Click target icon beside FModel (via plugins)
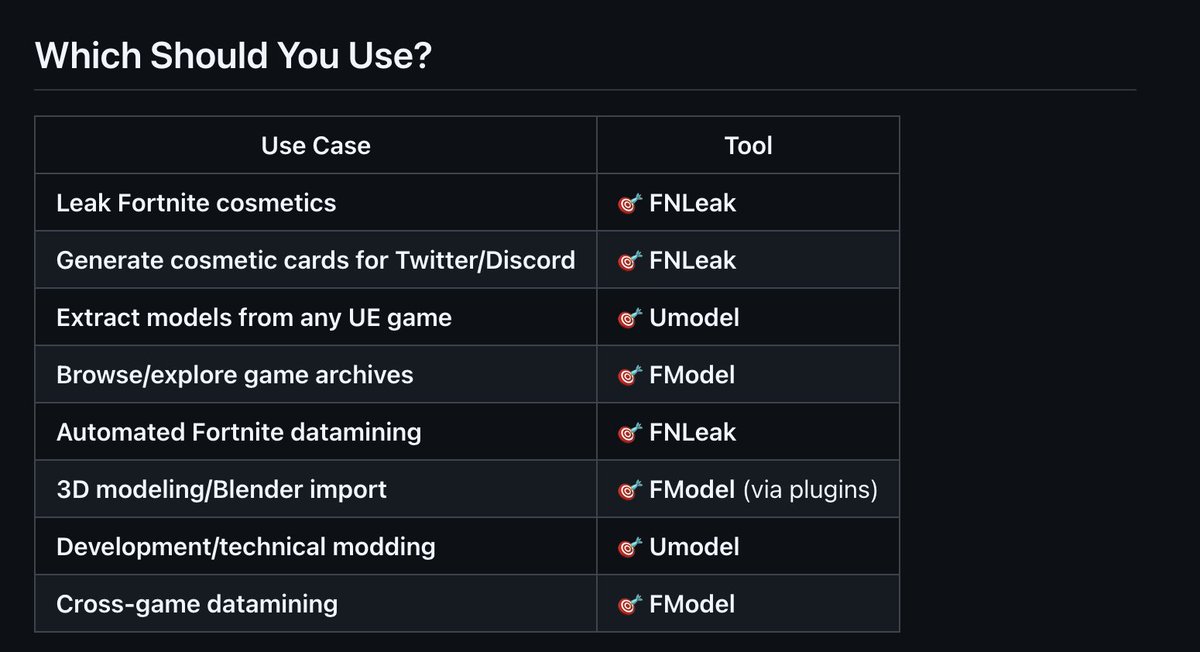The width and height of the screenshot is (1200, 652). [x=630, y=490]
